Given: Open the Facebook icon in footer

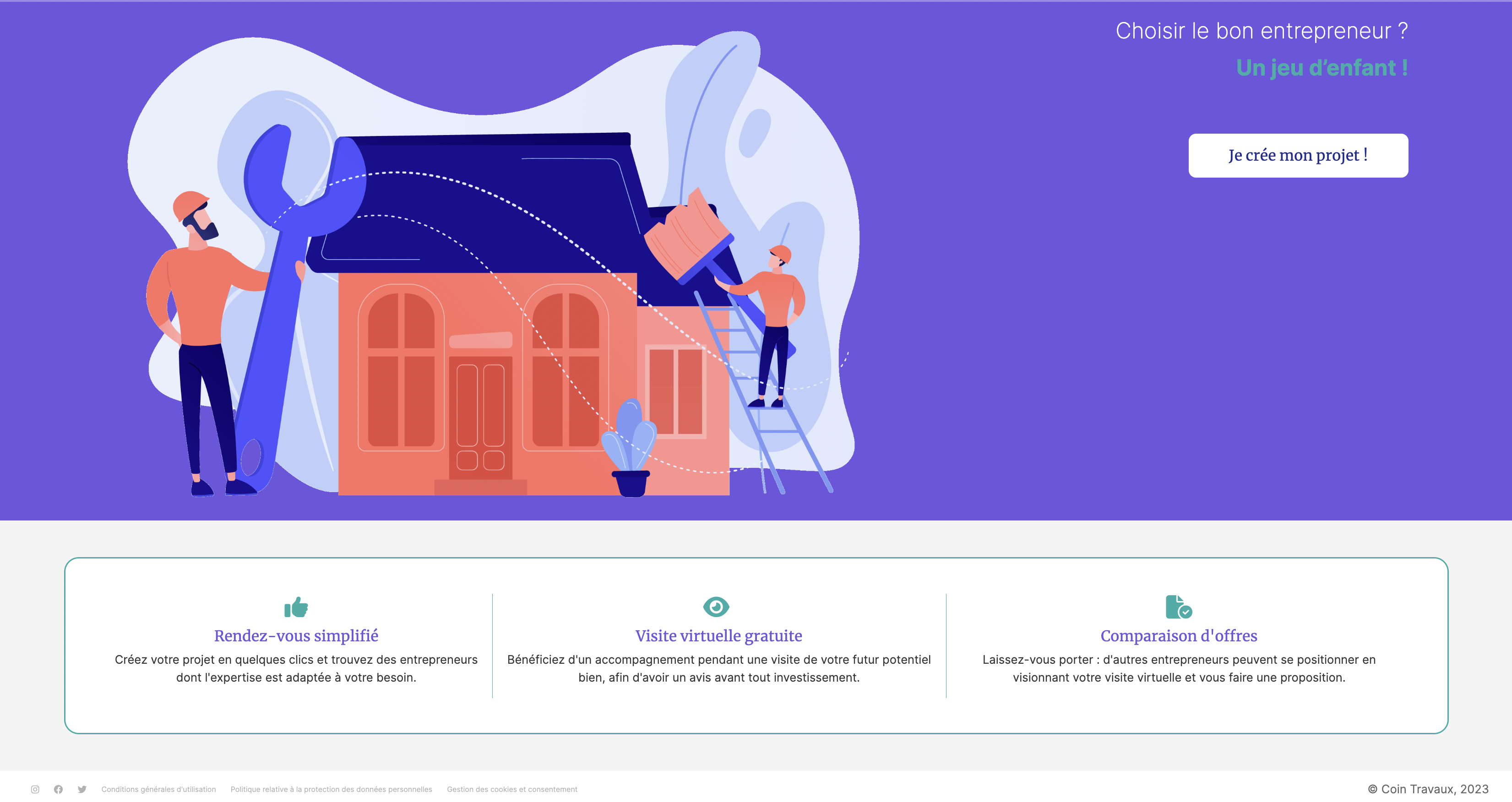Looking at the screenshot, I should (x=58, y=789).
